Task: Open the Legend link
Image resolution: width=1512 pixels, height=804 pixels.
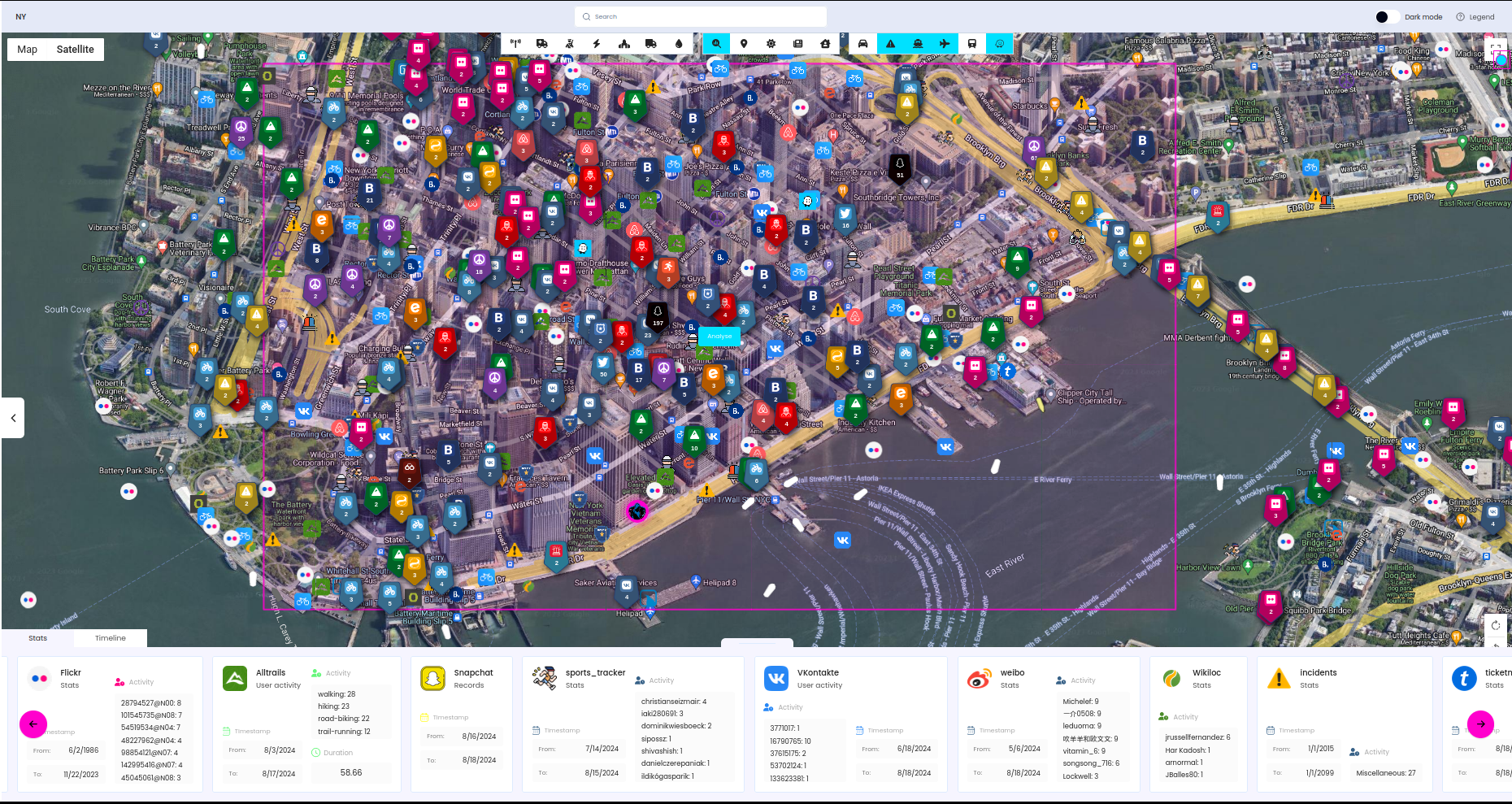Action: (x=1475, y=17)
